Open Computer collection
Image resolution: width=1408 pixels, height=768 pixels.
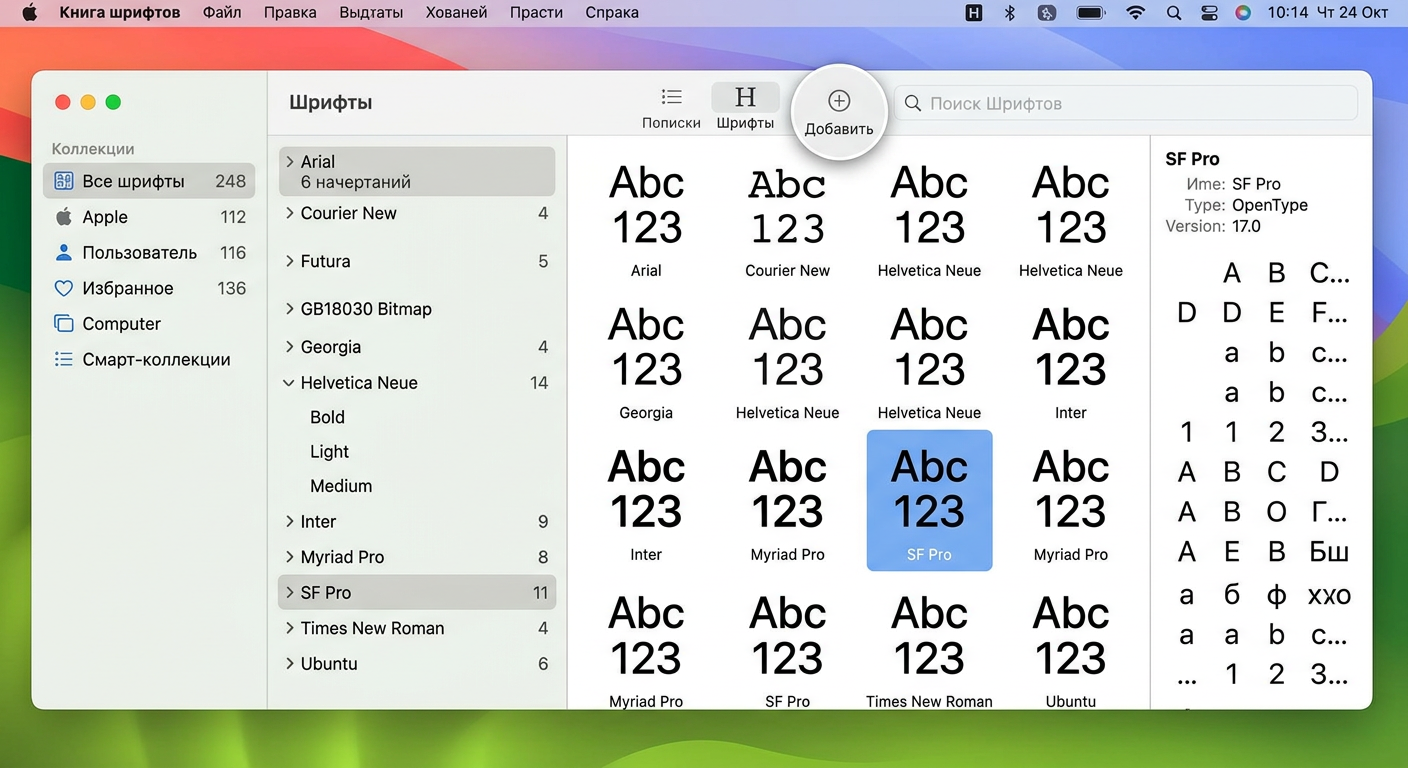[120, 324]
